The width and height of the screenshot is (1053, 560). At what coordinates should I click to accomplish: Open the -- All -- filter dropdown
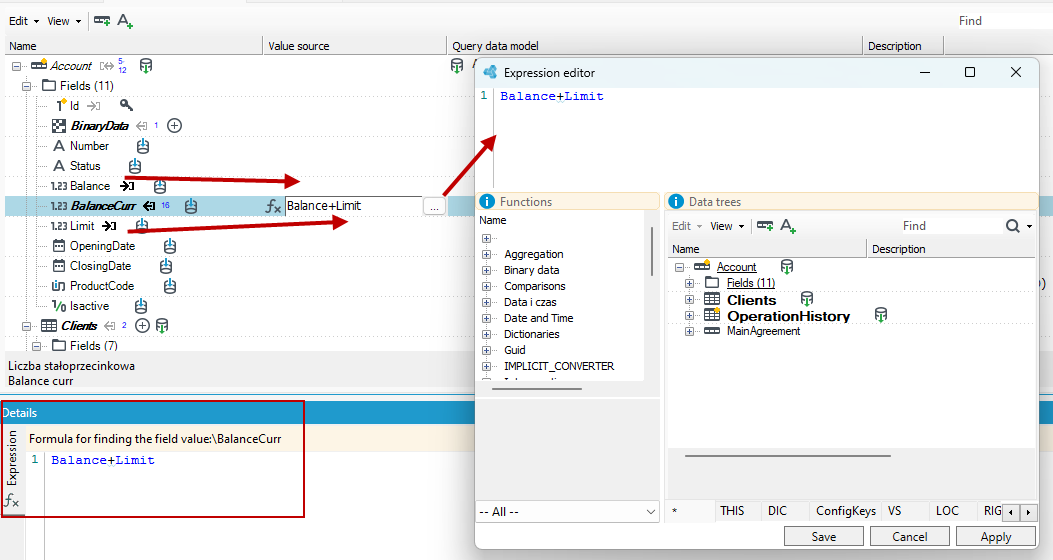point(567,512)
